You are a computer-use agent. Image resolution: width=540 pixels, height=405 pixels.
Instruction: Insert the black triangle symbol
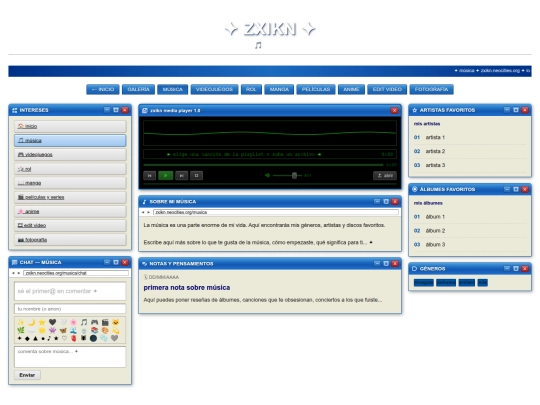pos(35,339)
